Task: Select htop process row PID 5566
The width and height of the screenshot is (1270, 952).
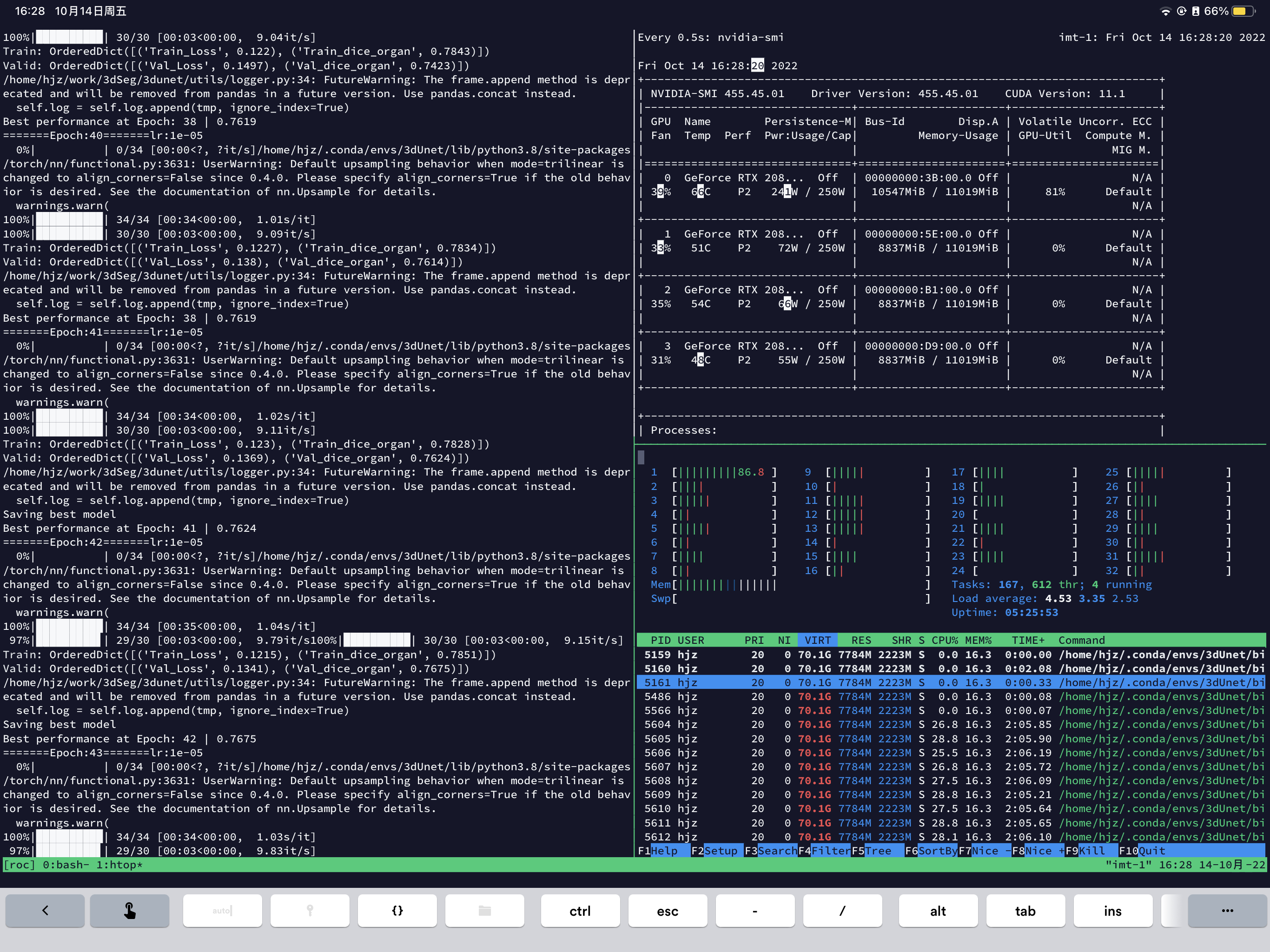Action: click(x=952, y=710)
